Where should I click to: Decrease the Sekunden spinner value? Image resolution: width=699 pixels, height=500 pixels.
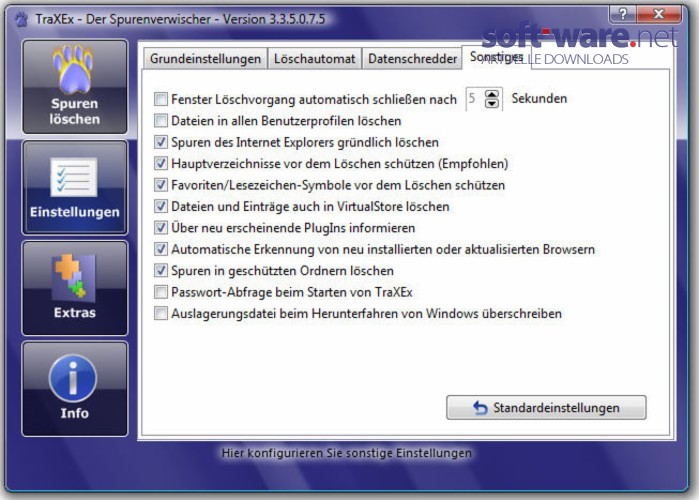(x=492, y=103)
